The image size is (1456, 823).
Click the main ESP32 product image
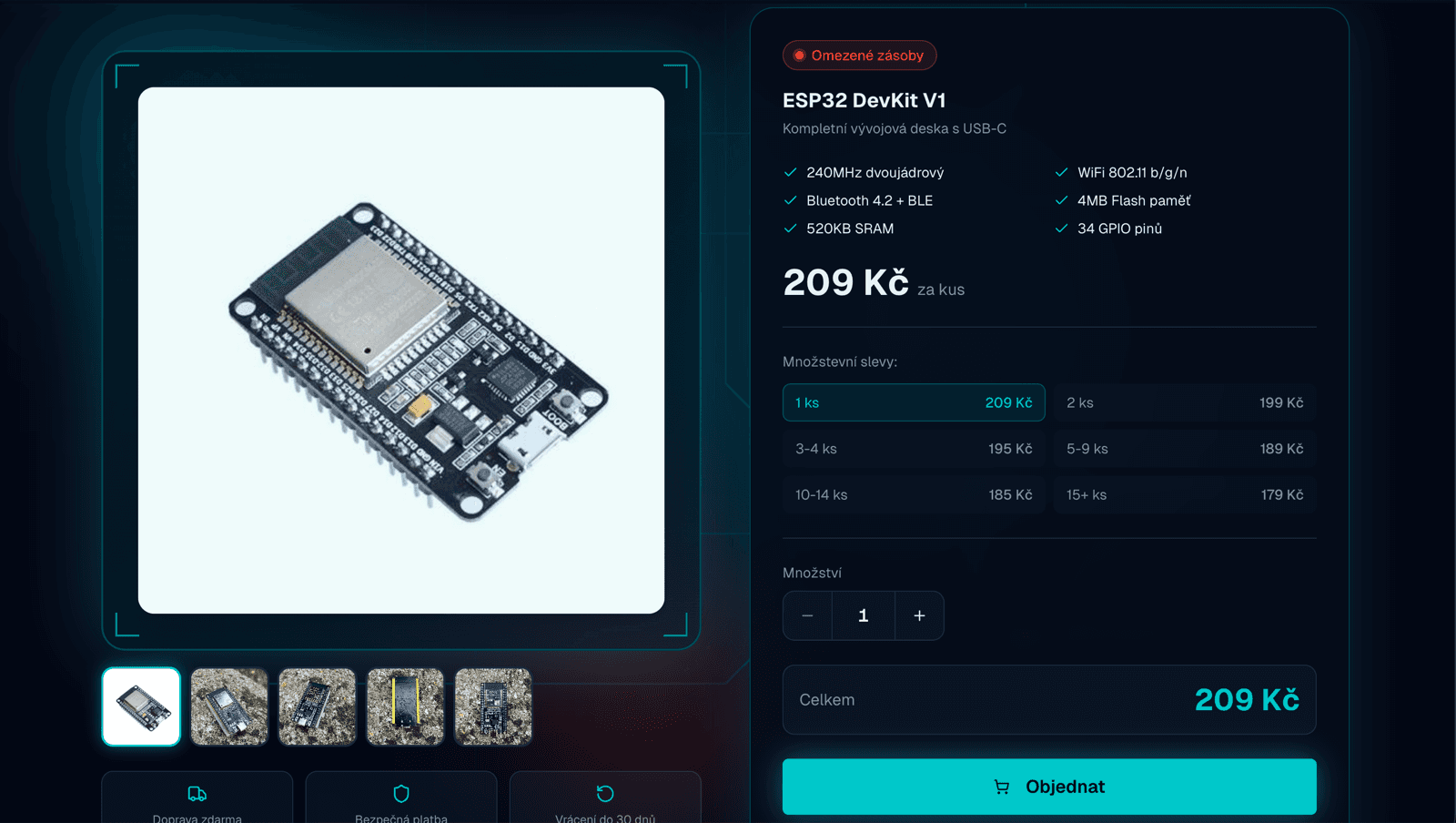pos(401,351)
